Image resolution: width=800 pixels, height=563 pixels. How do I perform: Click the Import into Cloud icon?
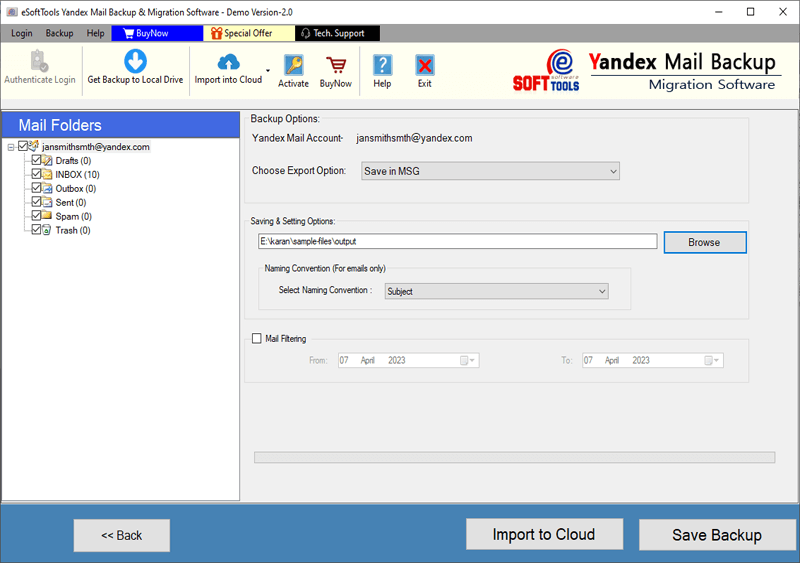pos(228,62)
